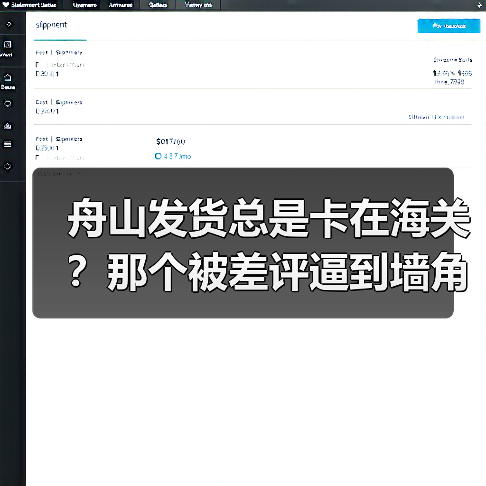Click the pin icon at top-right corner
Screen dimensions: 486x486
tap(479, 5)
